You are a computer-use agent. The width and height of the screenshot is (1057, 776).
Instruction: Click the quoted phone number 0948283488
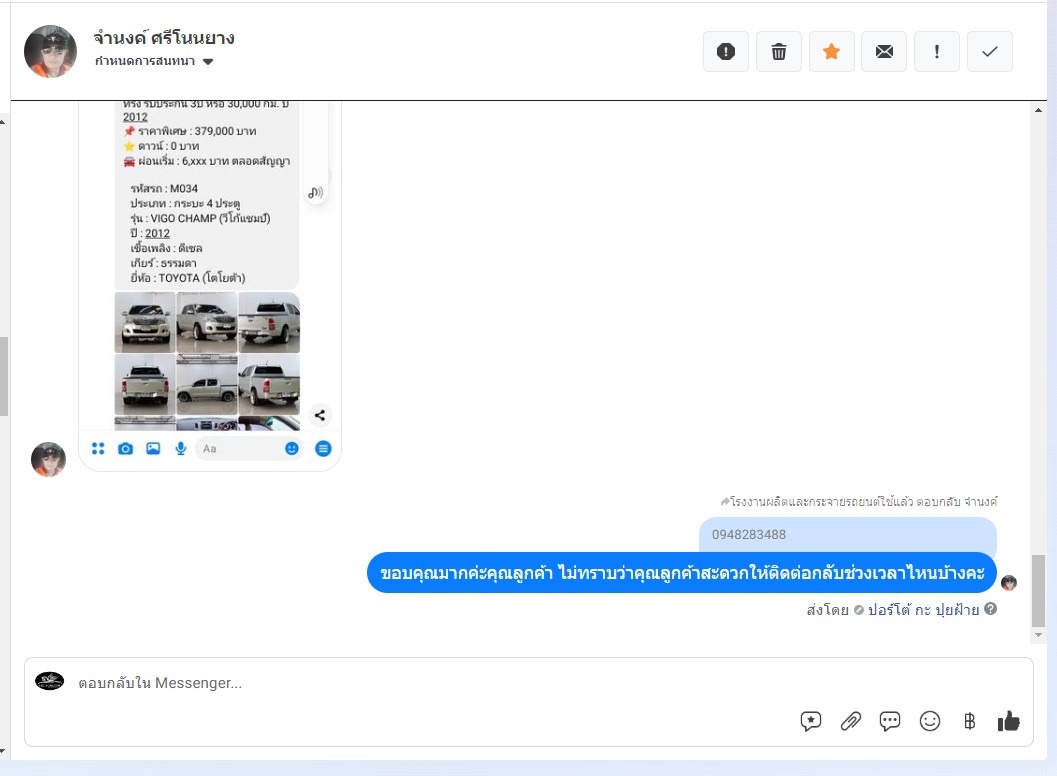pos(749,535)
